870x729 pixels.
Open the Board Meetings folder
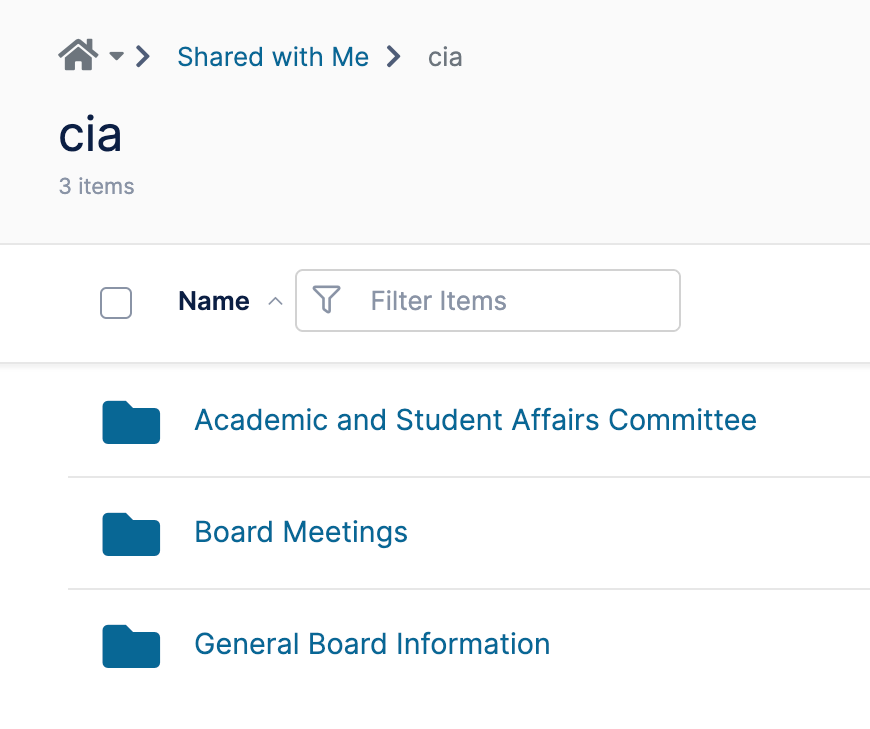pyautogui.click(x=301, y=532)
